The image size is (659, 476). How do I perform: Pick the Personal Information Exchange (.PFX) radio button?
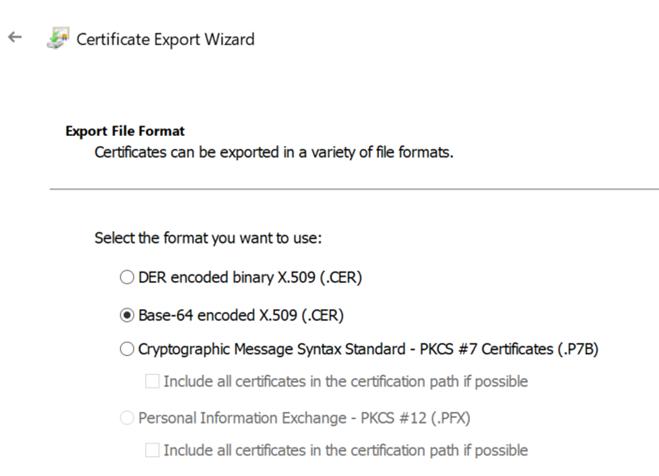[126, 418]
